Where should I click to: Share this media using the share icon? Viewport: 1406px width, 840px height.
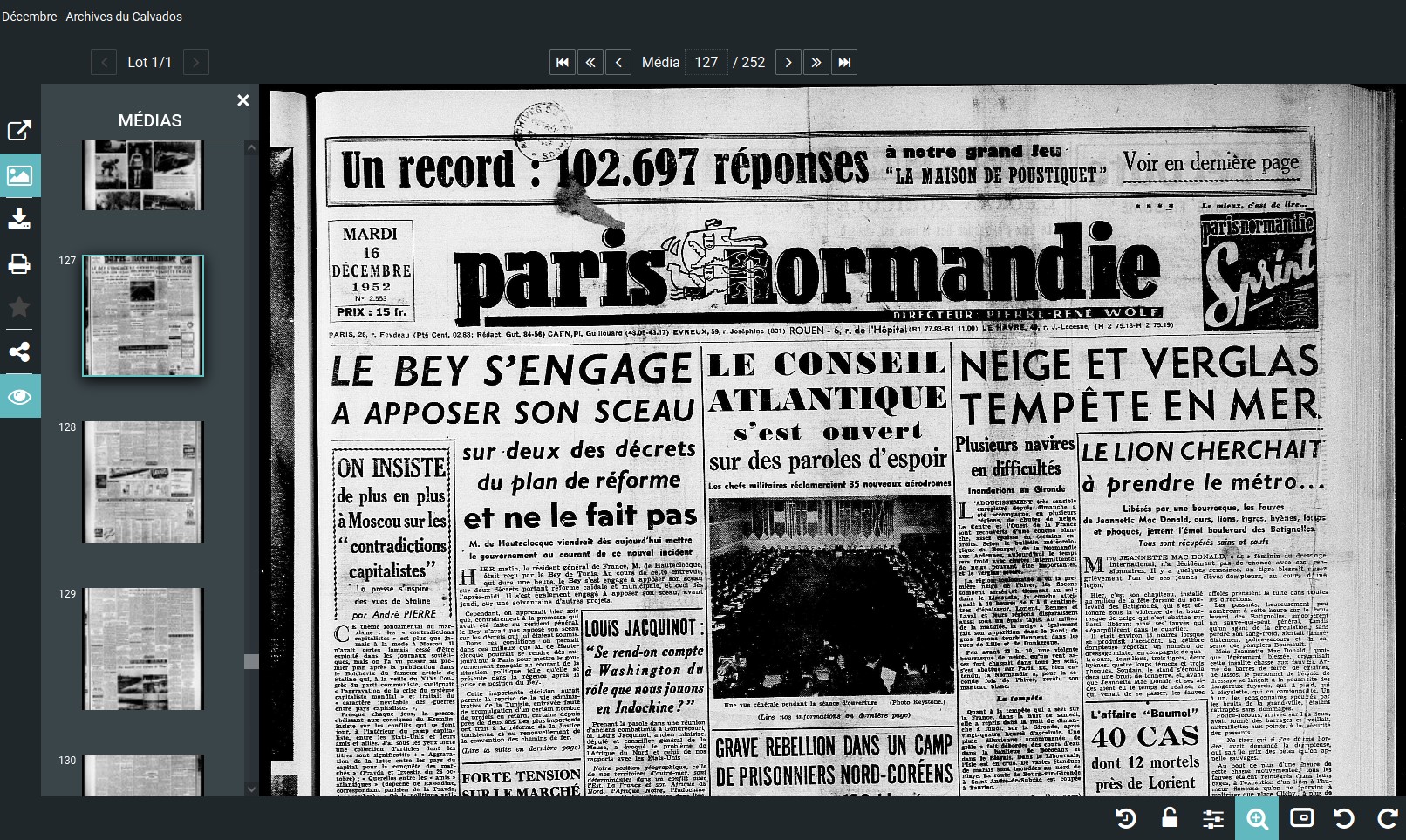point(19,352)
